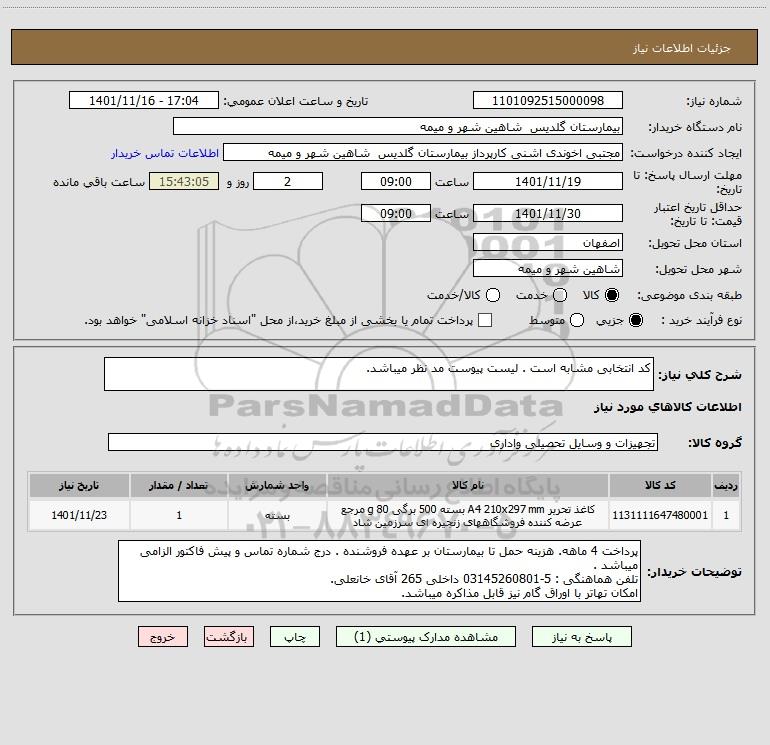Select the کالا radio button

[612, 295]
